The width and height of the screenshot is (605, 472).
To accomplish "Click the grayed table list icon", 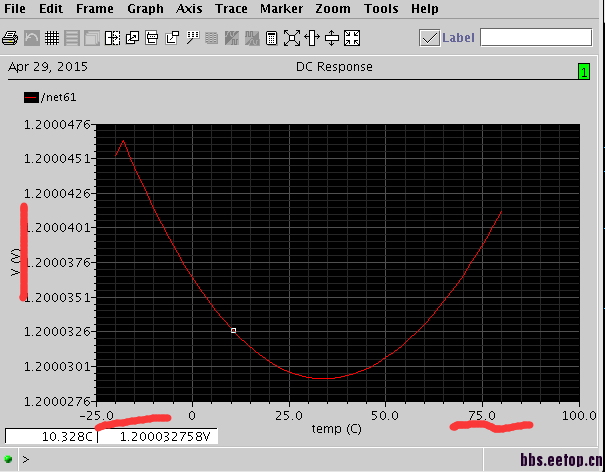I will point(211,38).
